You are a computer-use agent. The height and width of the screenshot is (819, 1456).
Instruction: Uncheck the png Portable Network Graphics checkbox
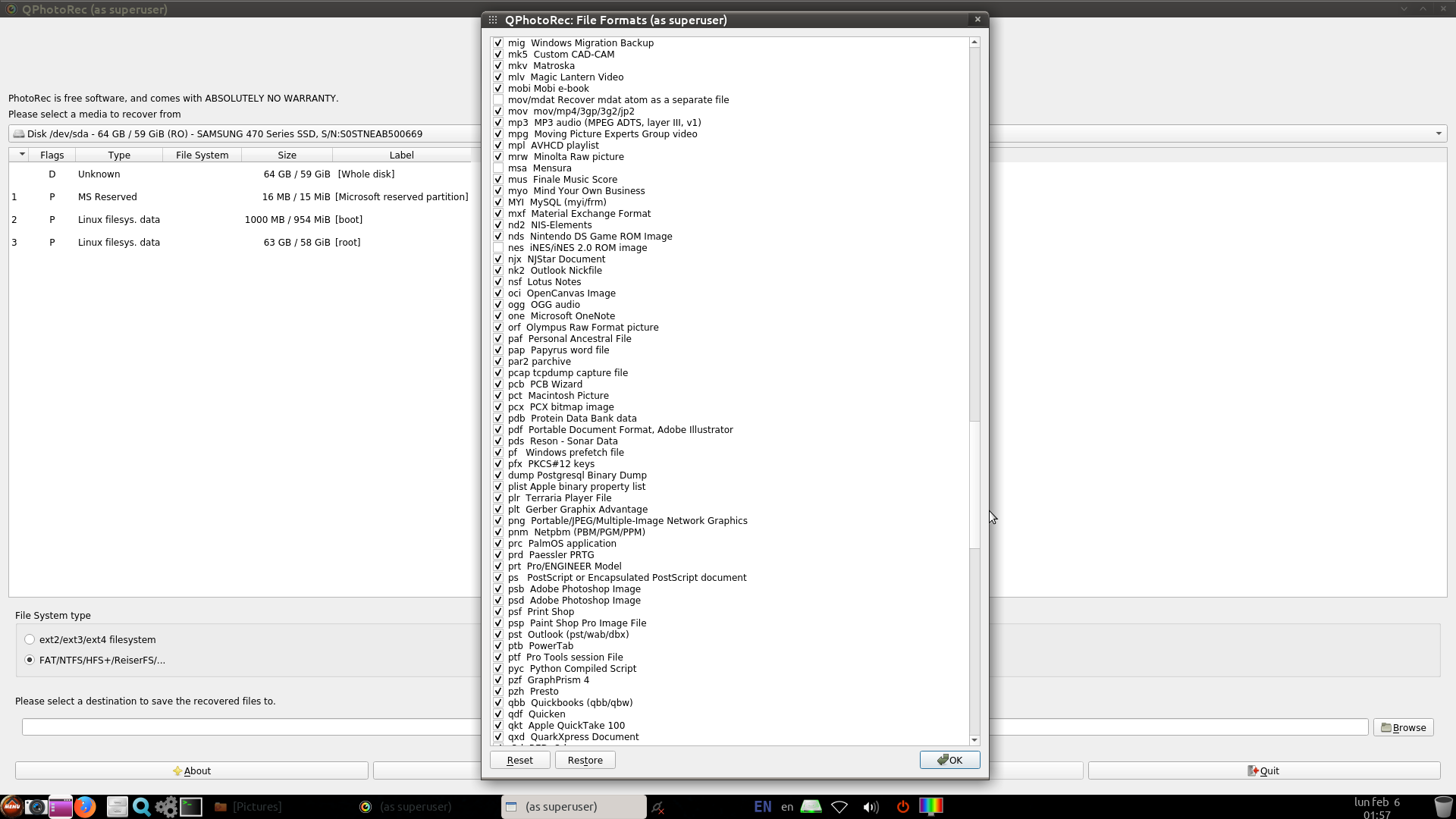point(498,521)
